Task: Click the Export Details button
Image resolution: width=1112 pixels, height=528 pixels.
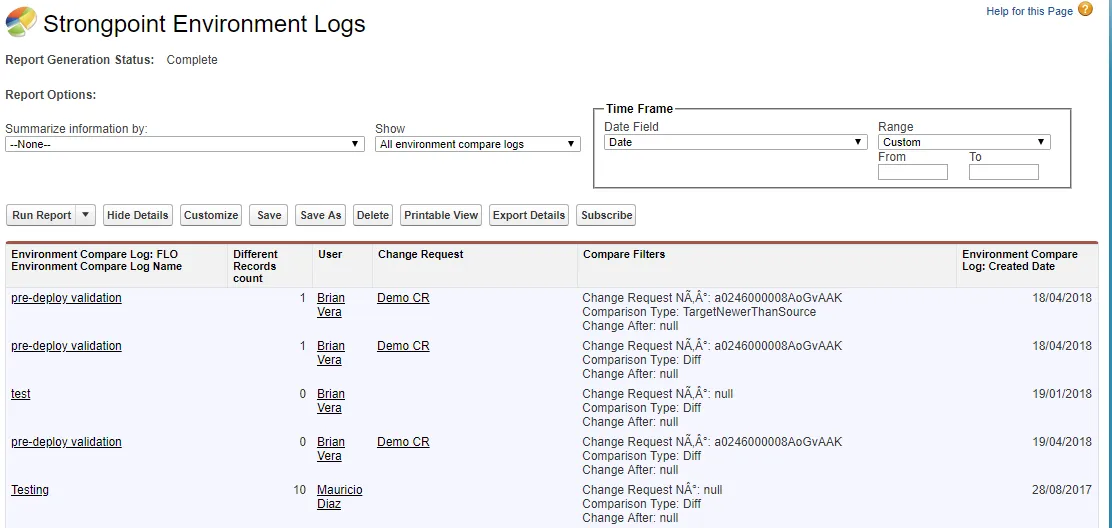Action: 529,215
